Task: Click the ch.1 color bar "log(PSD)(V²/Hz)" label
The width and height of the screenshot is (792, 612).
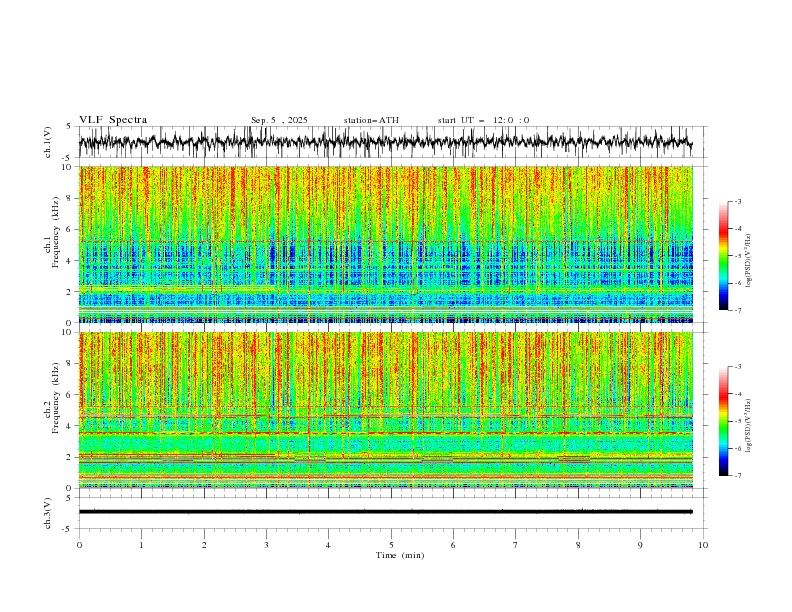Action: click(749, 261)
